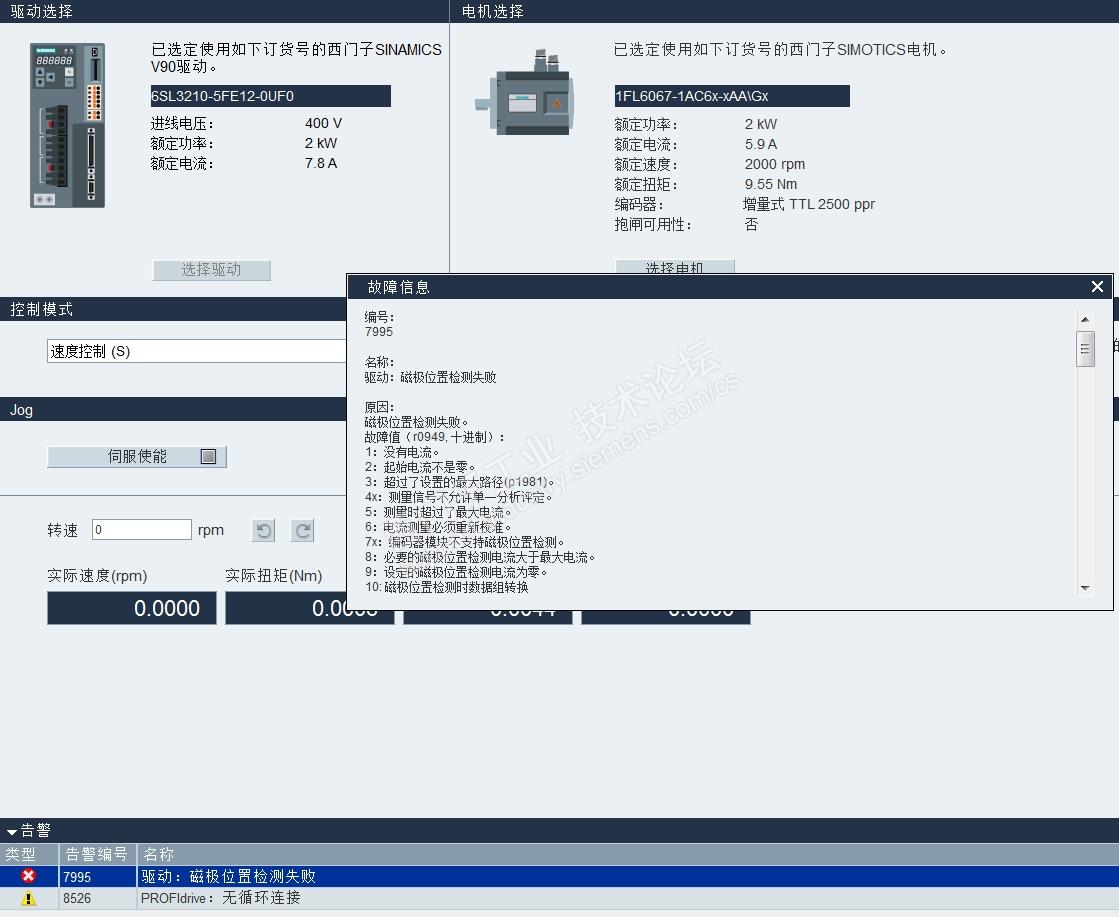Click the fault dialog scroll-down arrow
1119x917 pixels.
[x=1085, y=588]
